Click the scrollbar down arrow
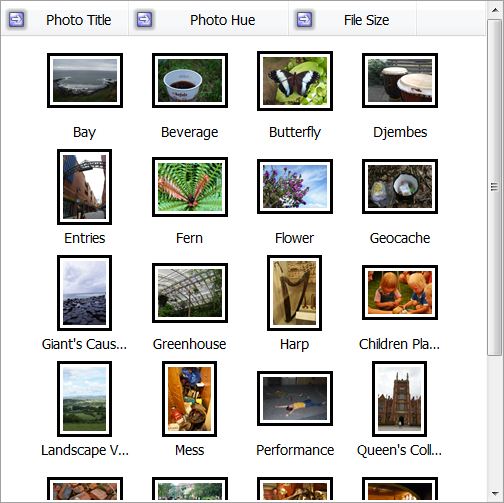Image resolution: width=504 pixels, height=503 pixels. click(x=495, y=493)
